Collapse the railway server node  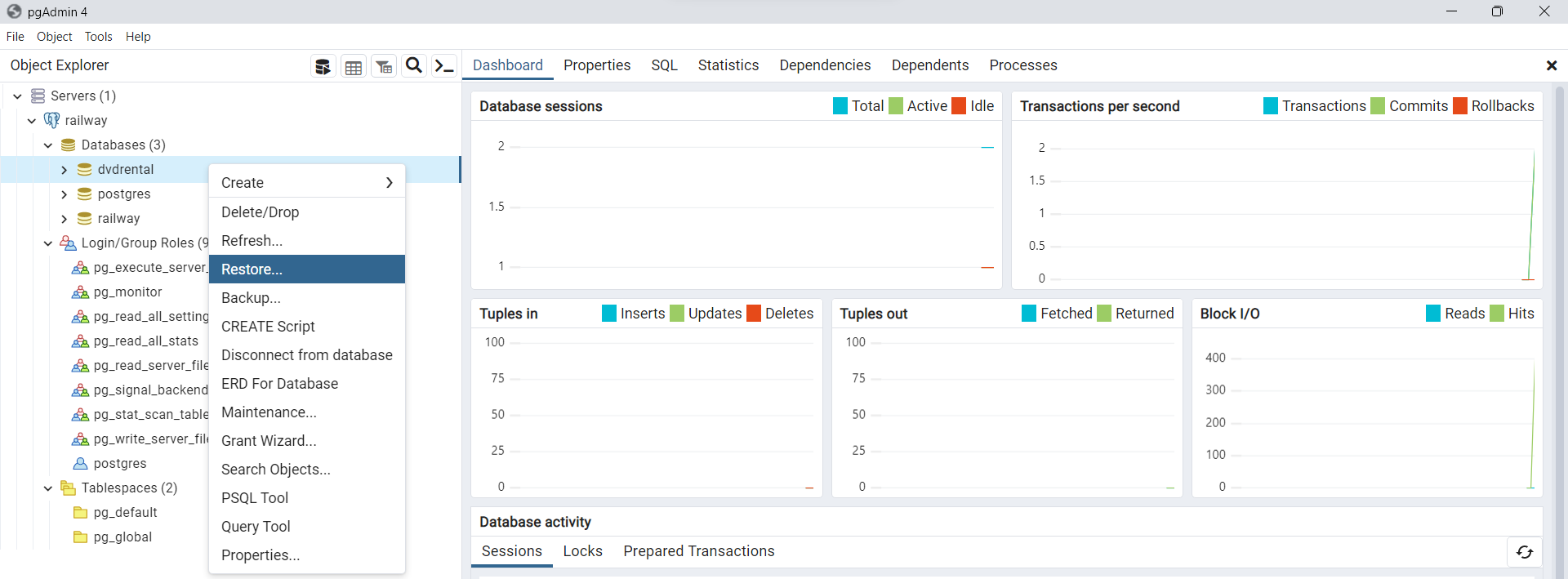click(x=32, y=121)
